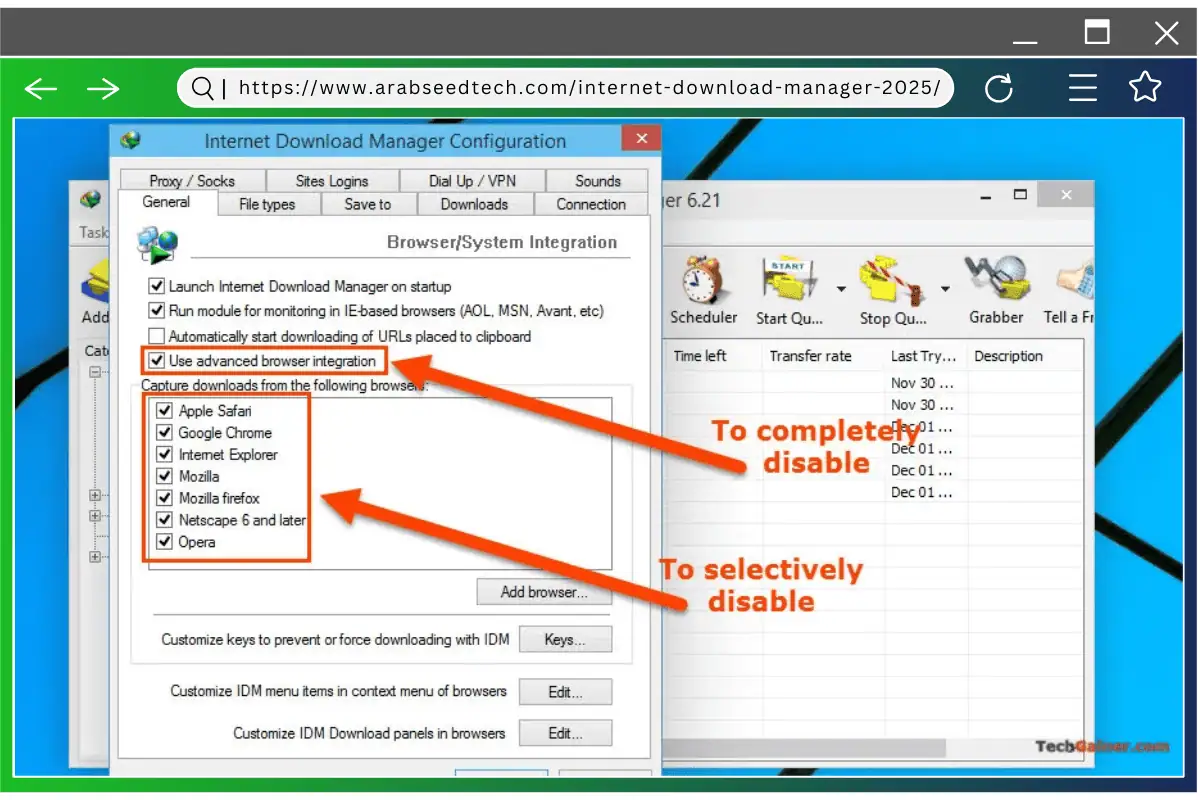Click the Add browser button
This screenshot has height=800, width=1200.
[x=543, y=591]
